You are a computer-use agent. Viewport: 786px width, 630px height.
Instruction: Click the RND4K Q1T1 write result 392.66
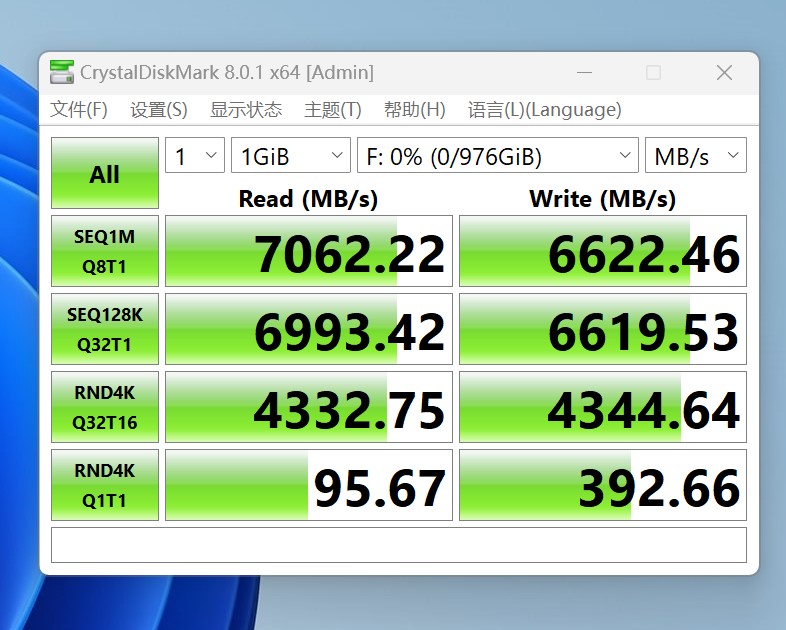[x=603, y=485]
